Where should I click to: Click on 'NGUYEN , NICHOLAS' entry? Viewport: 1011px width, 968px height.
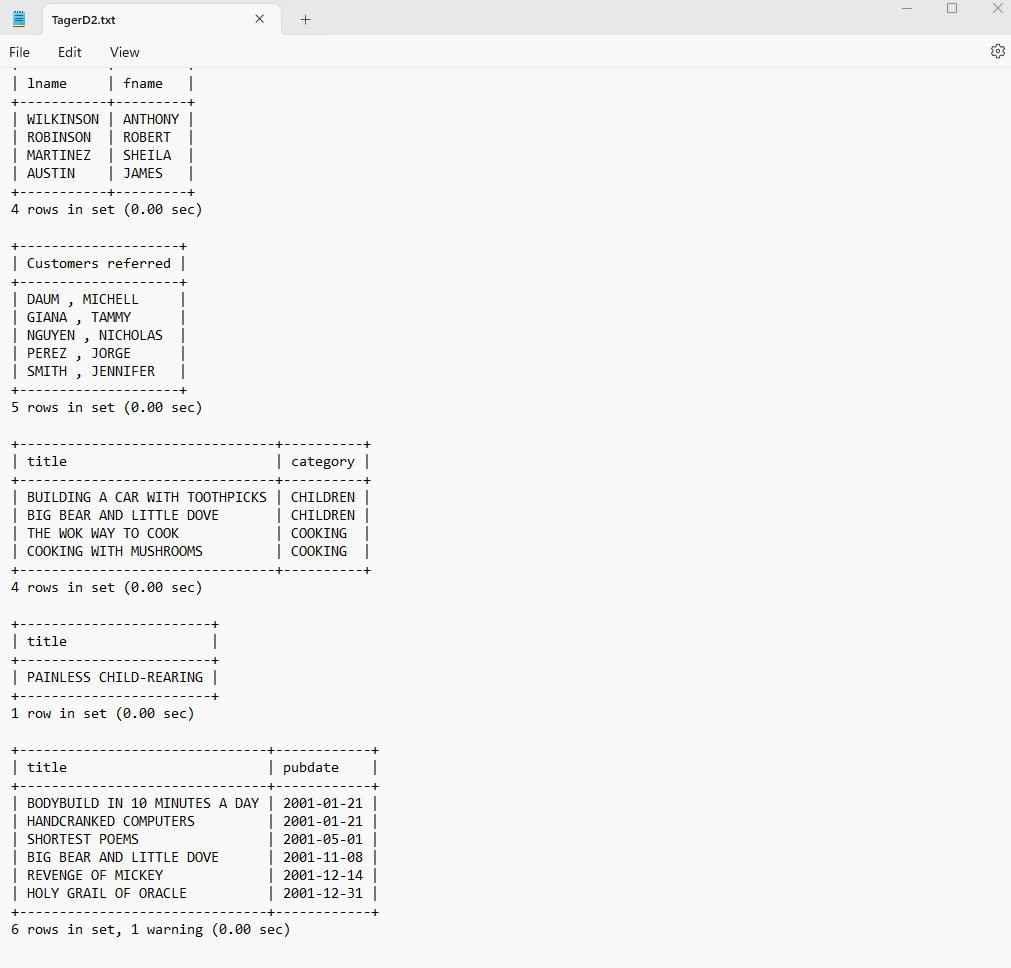click(x=95, y=335)
